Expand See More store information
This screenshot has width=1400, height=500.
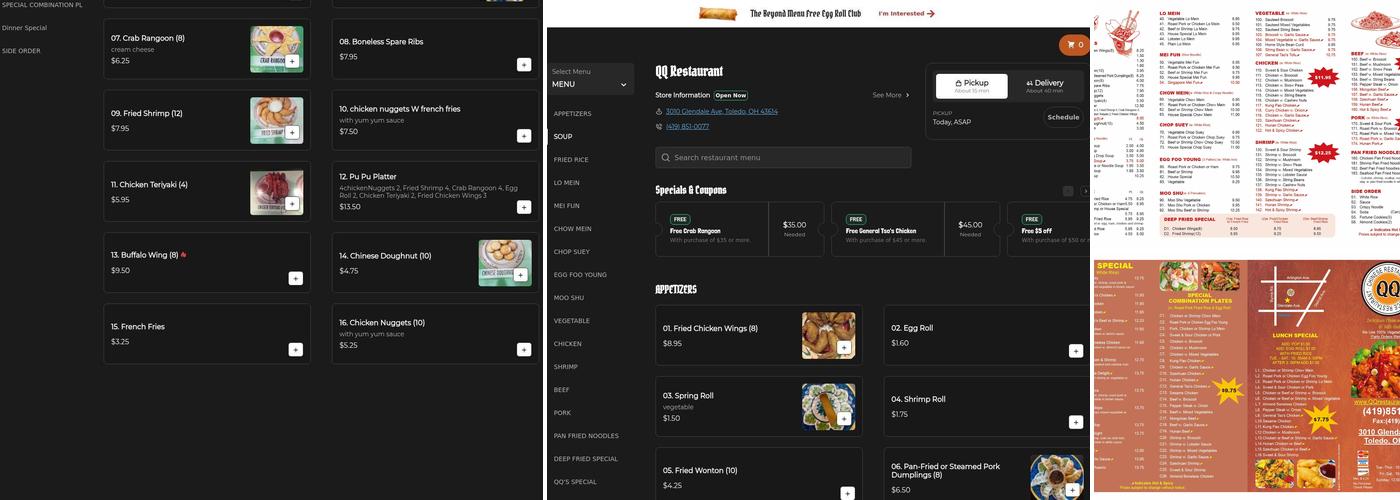[890, 96]
